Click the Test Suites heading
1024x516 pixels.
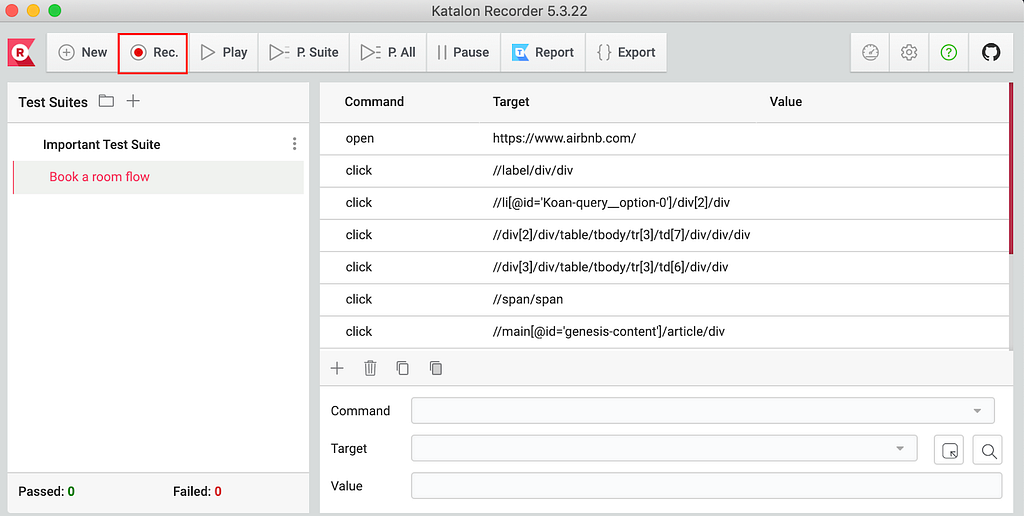tap(53, 102)
